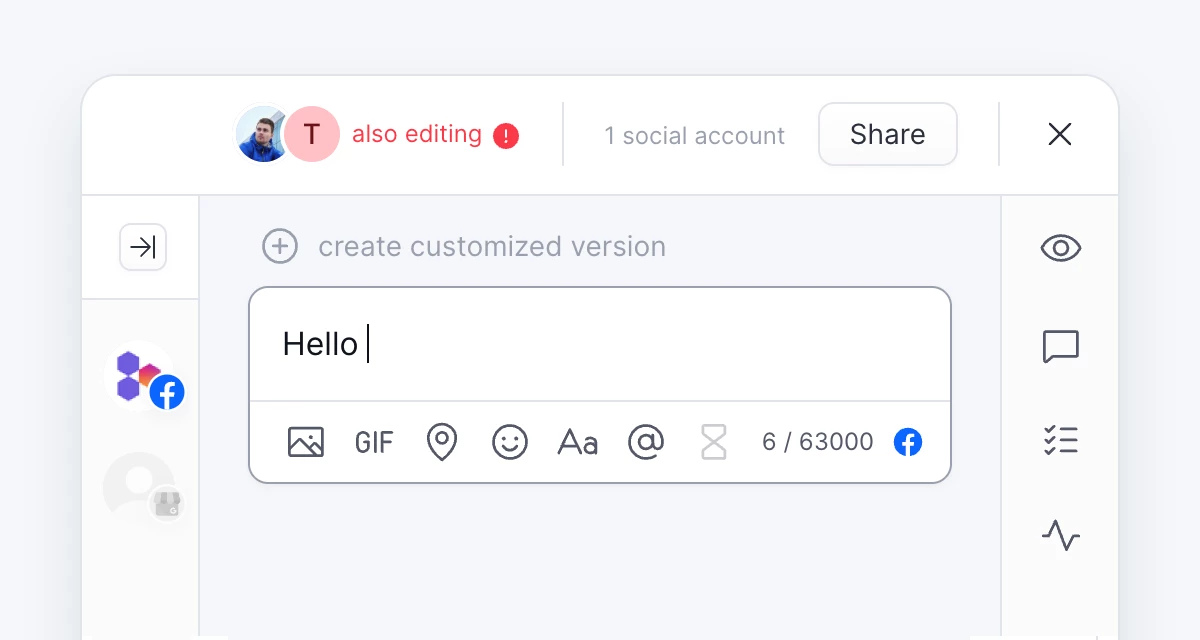
Task: Click the 1 social account label
Action: coord(694,136)
